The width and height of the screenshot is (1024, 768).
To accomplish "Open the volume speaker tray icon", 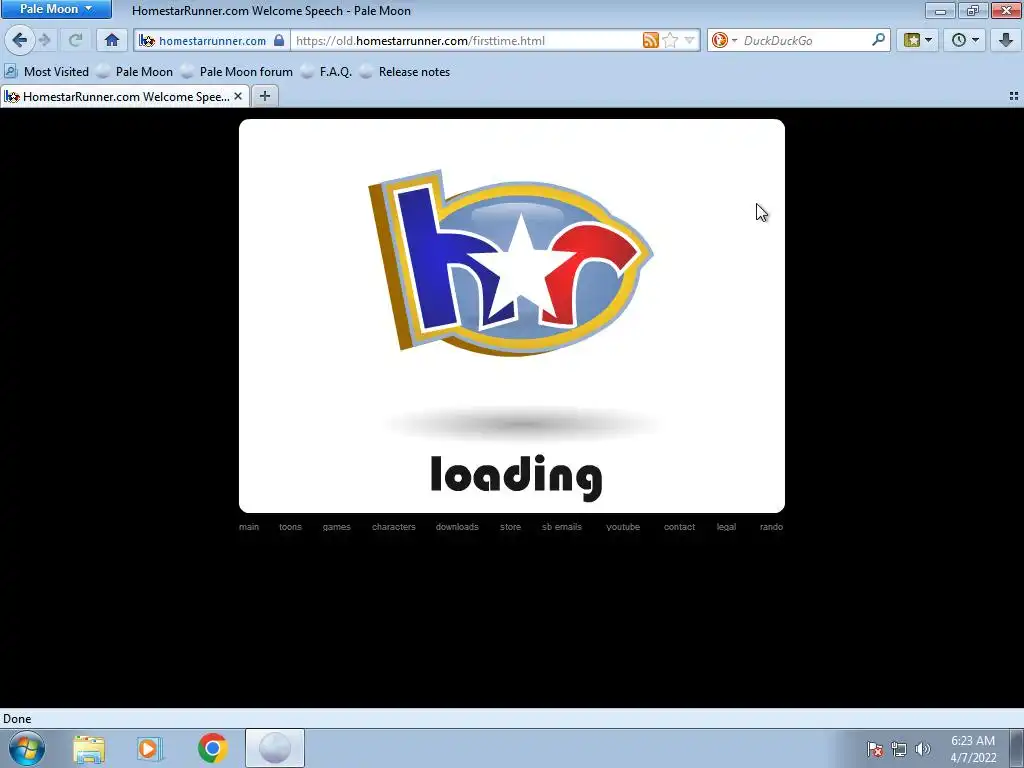I will point(922,749).
